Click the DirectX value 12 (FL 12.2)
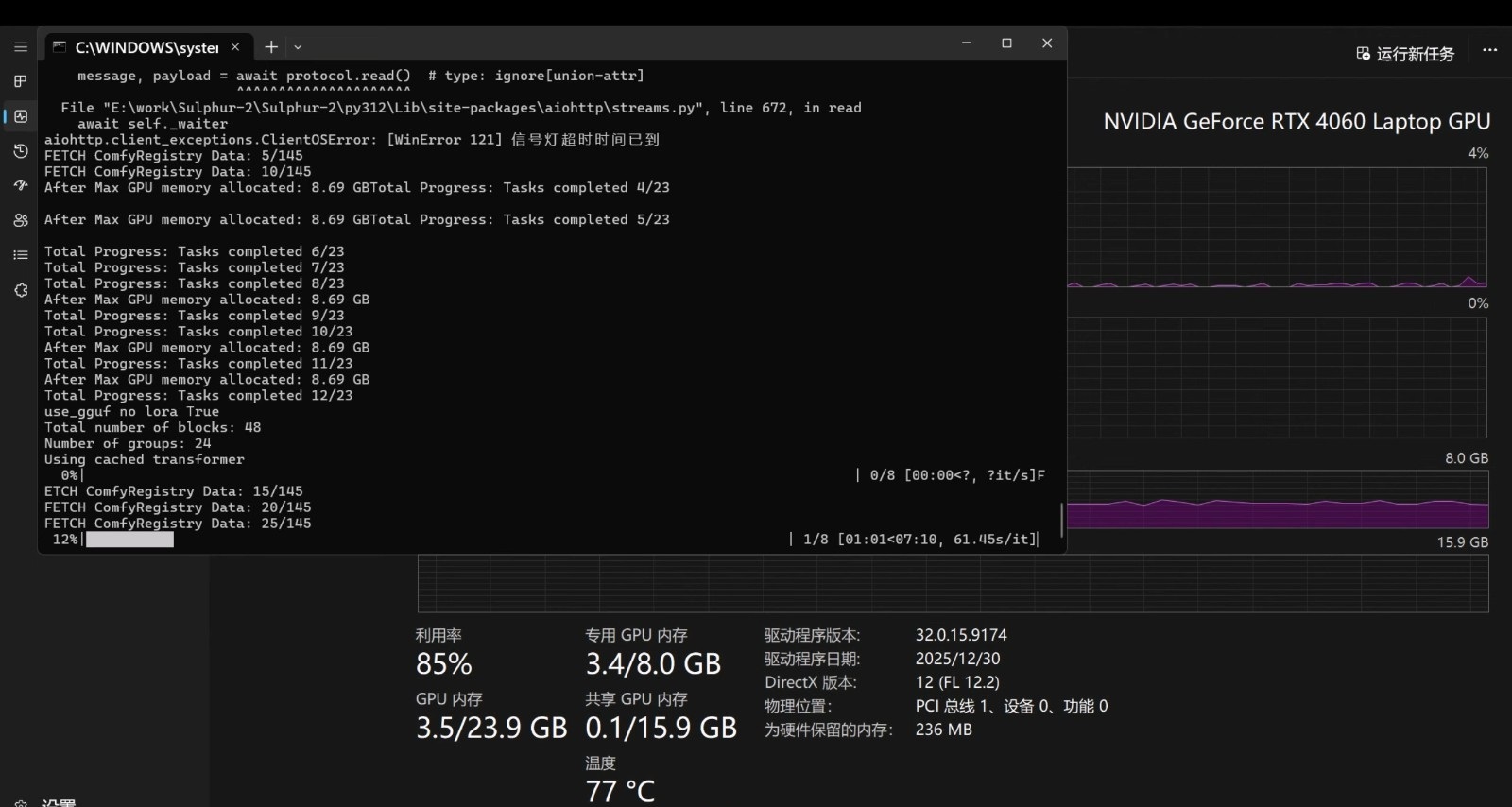The image size is (1512, 807). tap(957, 682)
